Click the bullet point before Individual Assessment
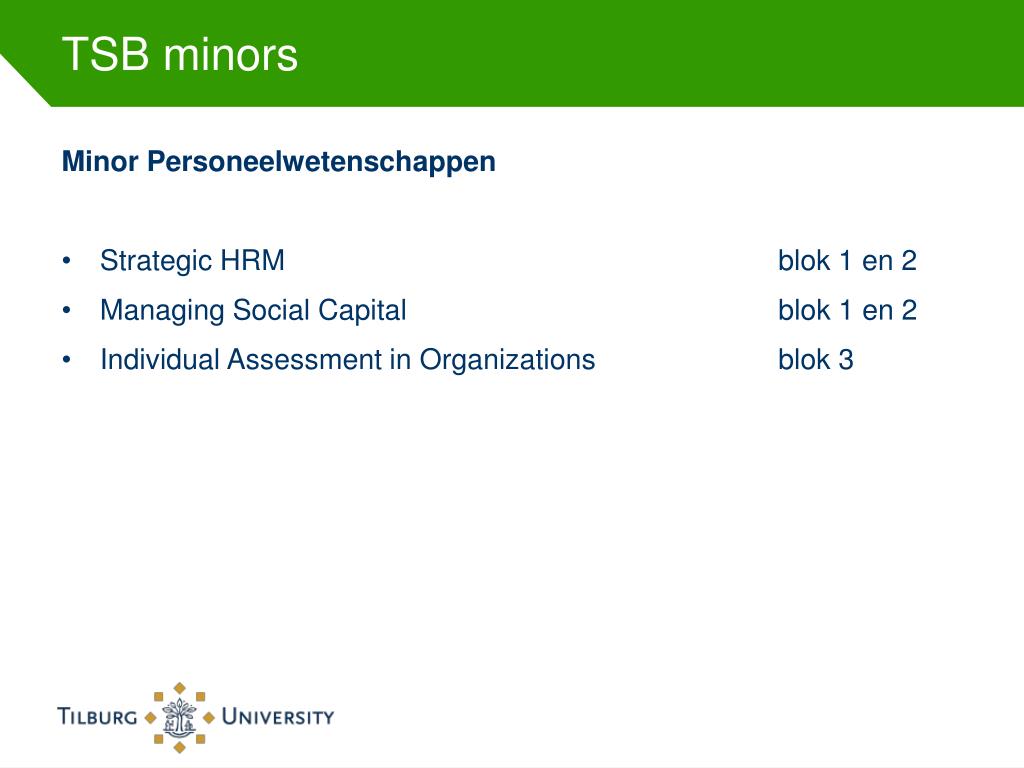This screenshot has height=768, width=1024. pyautogui.click(x=67, y=360)
